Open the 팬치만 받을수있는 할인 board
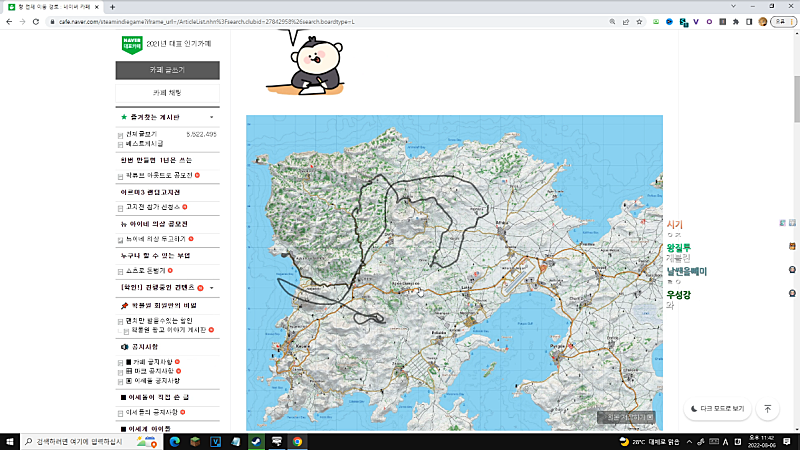 (x=159, y=321)
